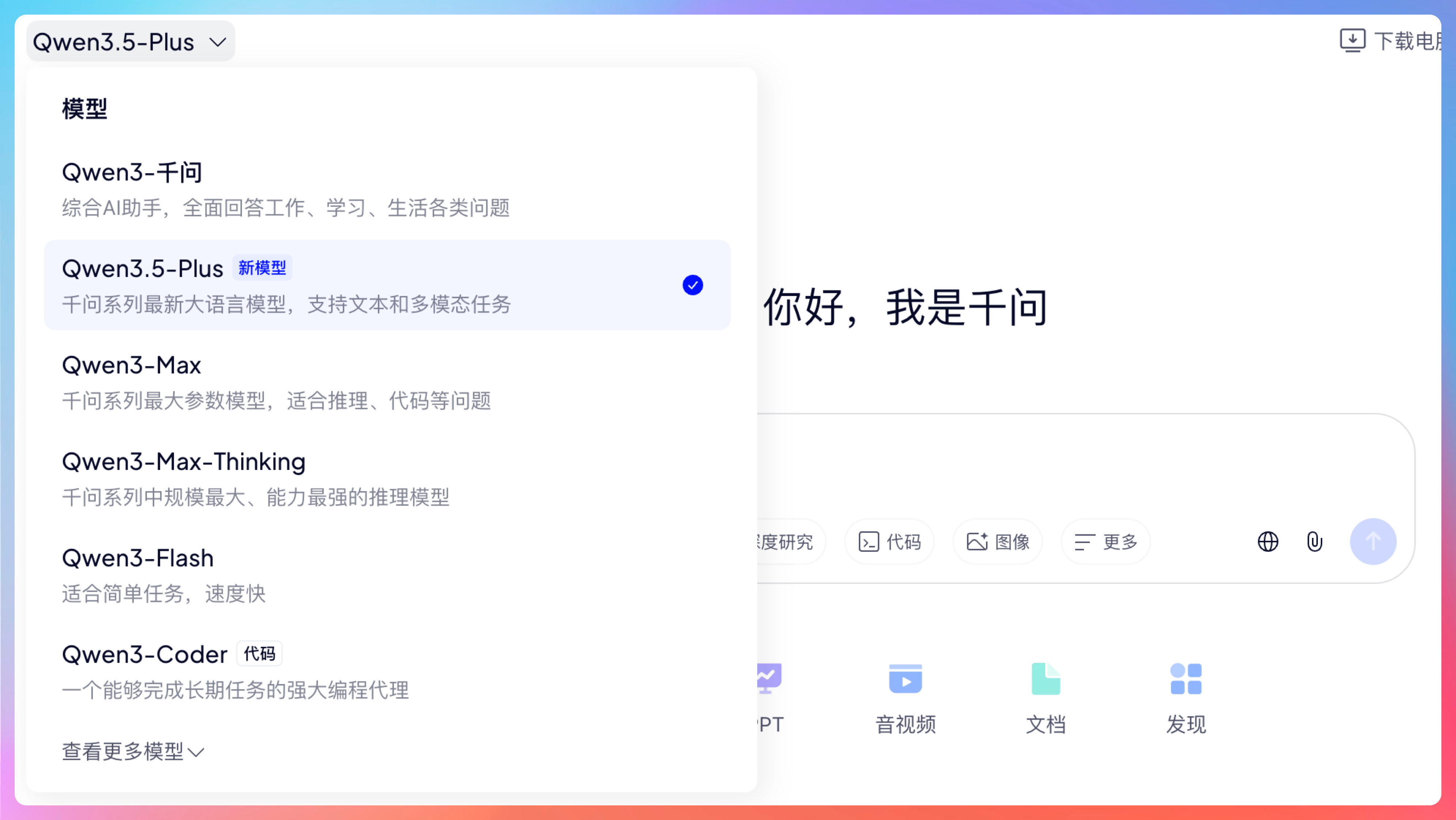
Task: Click inside the chat message input box
Action: (x=1074, y=463)
